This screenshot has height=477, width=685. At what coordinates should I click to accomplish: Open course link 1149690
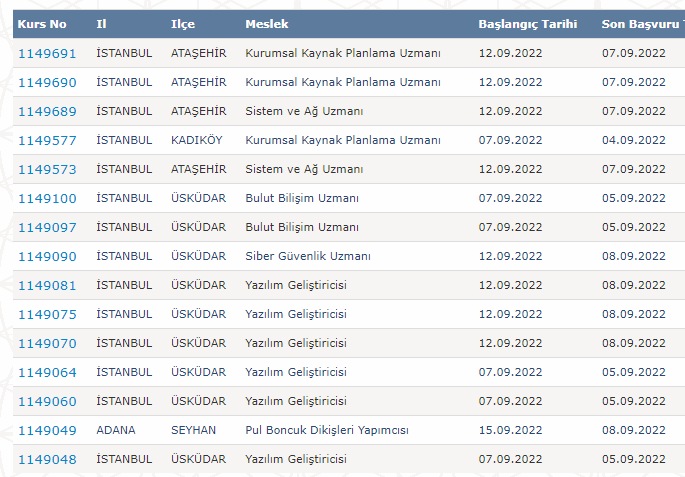pyautogui.click(x=47, y=82)
